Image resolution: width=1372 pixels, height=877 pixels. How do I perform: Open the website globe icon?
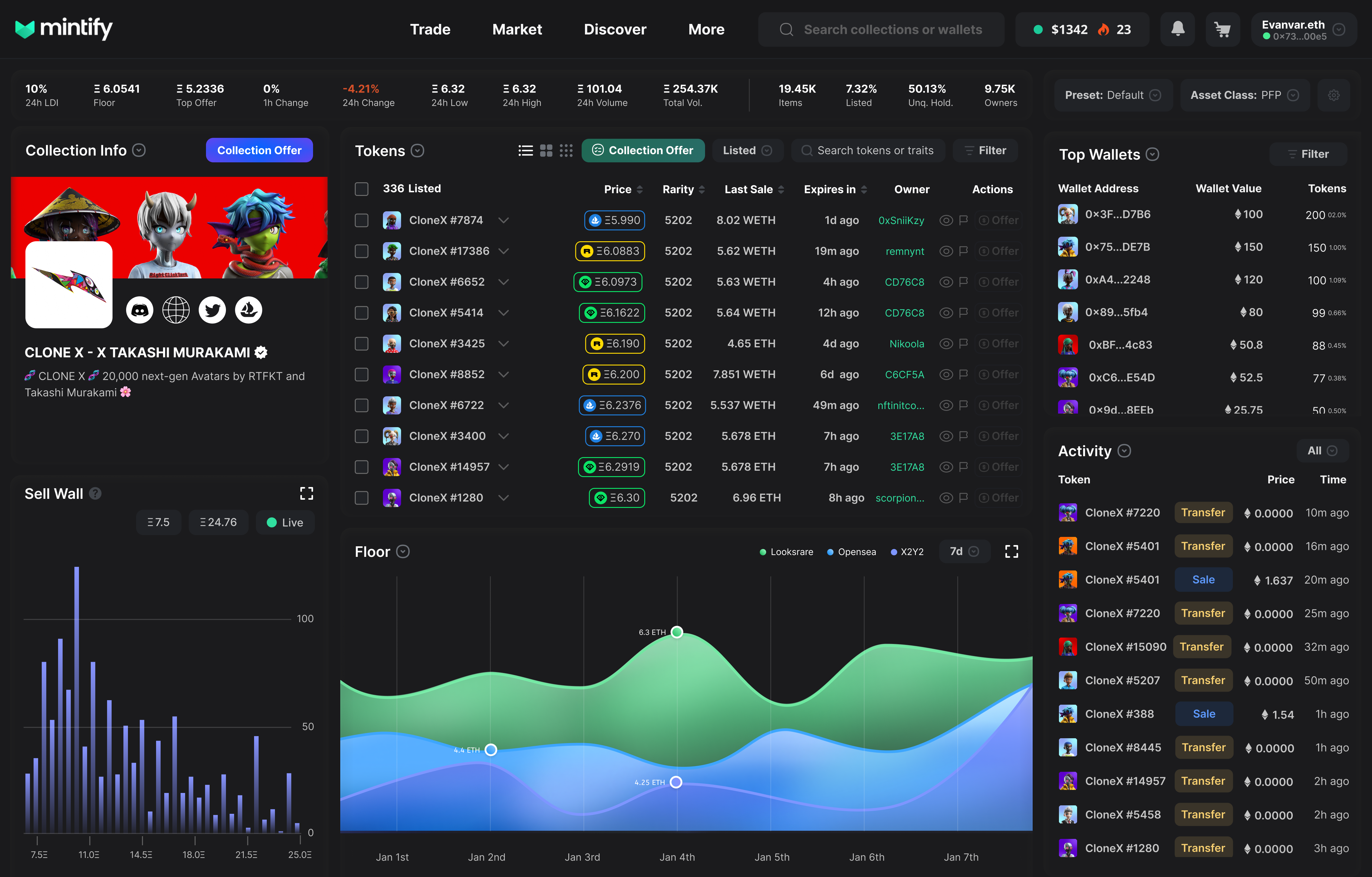(176, 310)
